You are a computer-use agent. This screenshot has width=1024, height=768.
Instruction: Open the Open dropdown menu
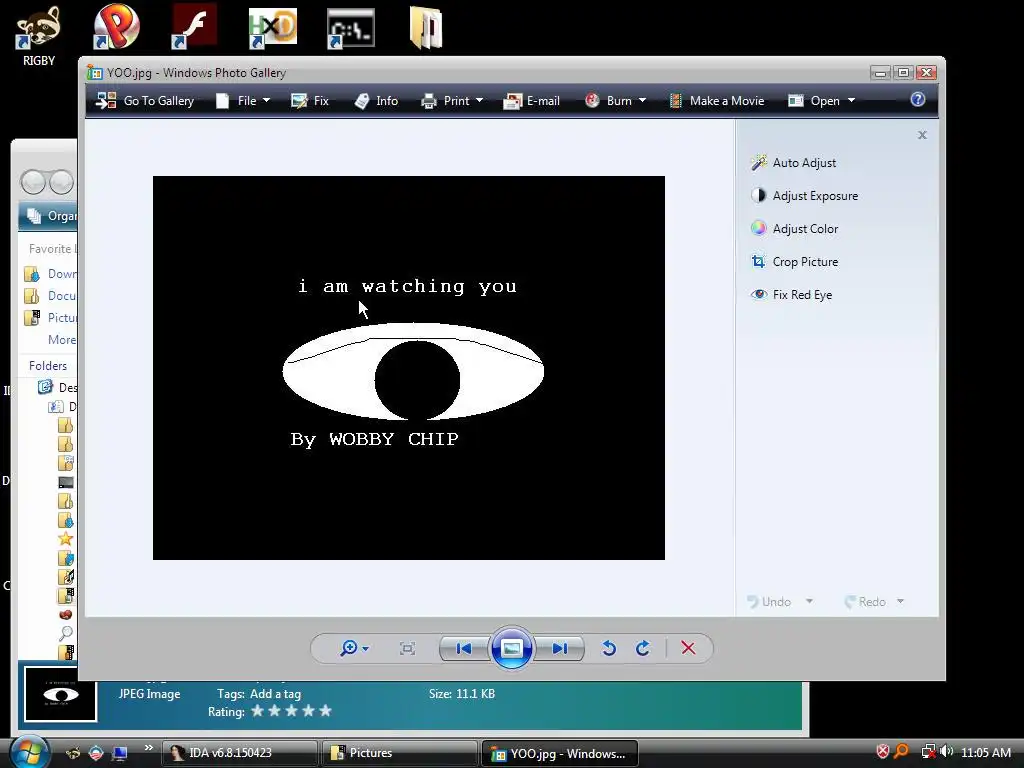click(x=822, y=101)
